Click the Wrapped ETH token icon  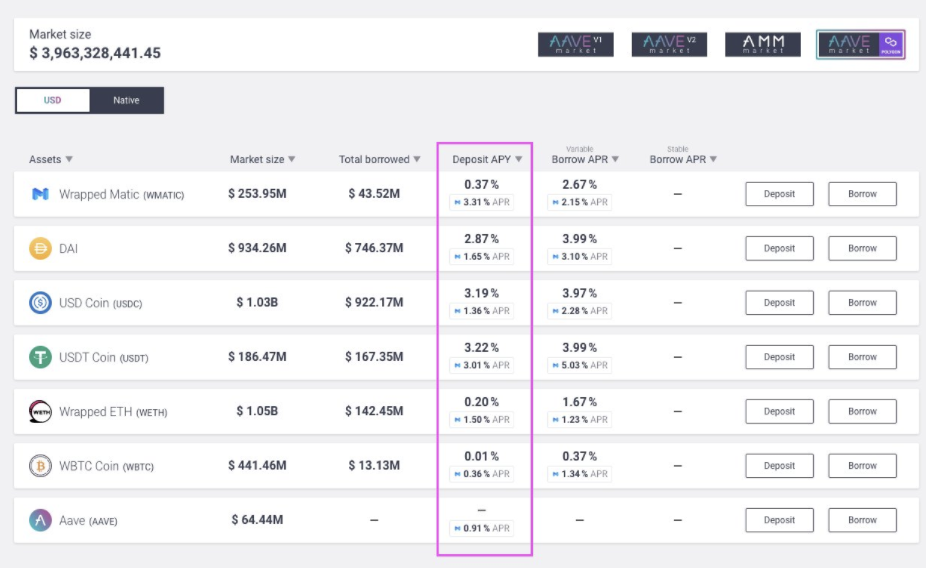pos(40,412)
